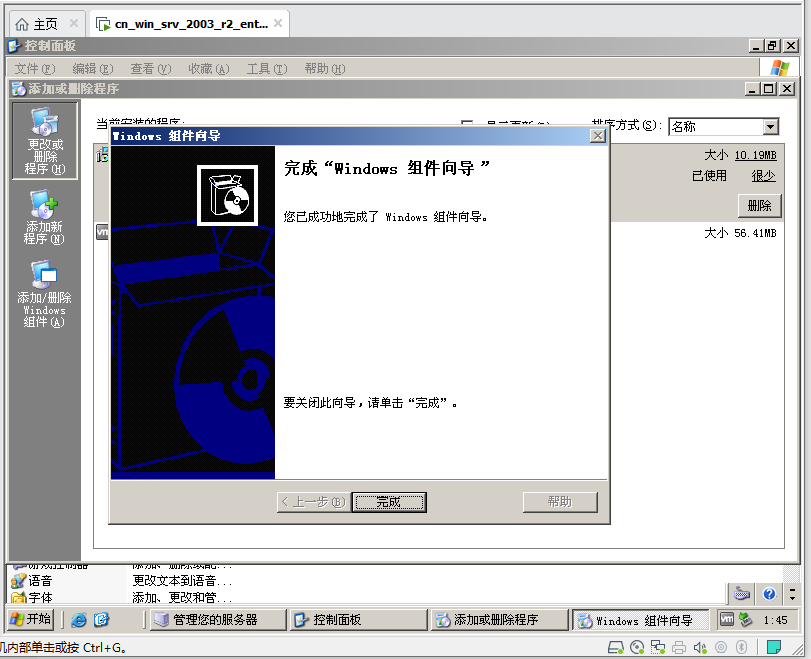Click VMware printer status icon
The width and height of the screenshot is (811, 659).
coord(679,647)
